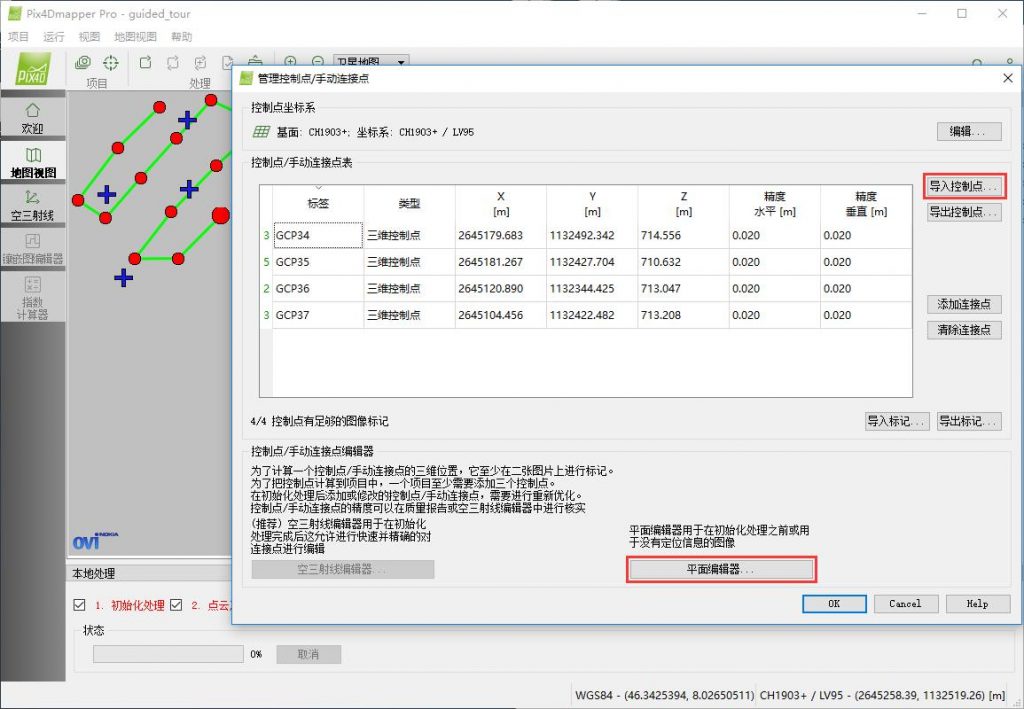Image resolution: width=1024 pixels, height=709 pixels.
Task: Toggle the step 2 点云 checkbox
Action: click(x=176, y=605)
